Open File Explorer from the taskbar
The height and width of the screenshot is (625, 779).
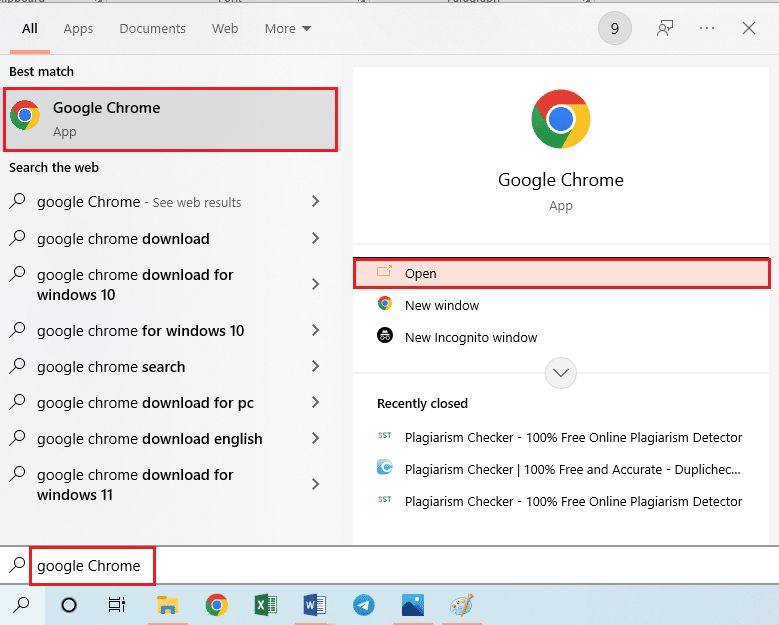click(x=167, y=605)
